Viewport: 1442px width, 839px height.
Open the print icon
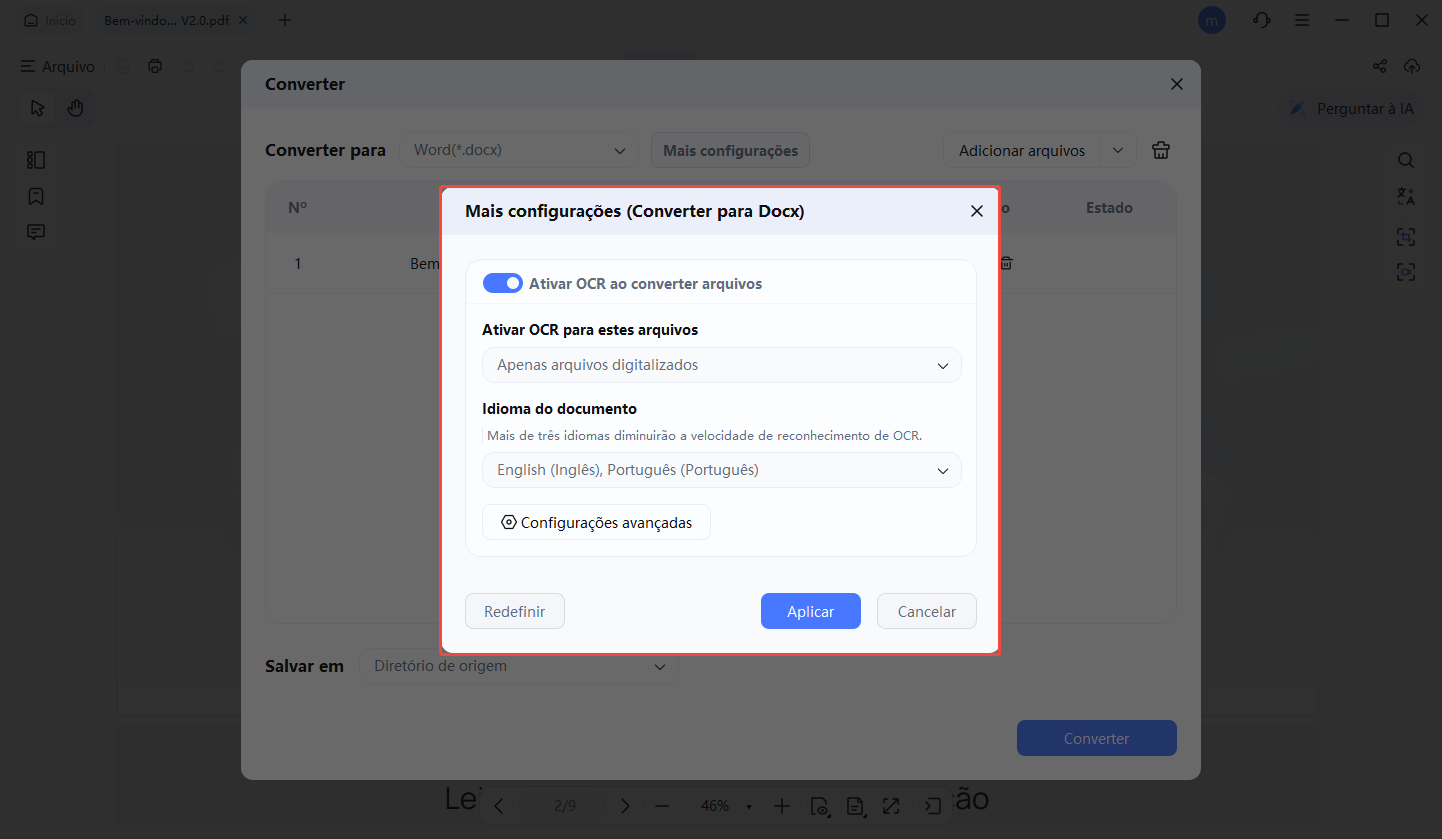pos(155,66)
